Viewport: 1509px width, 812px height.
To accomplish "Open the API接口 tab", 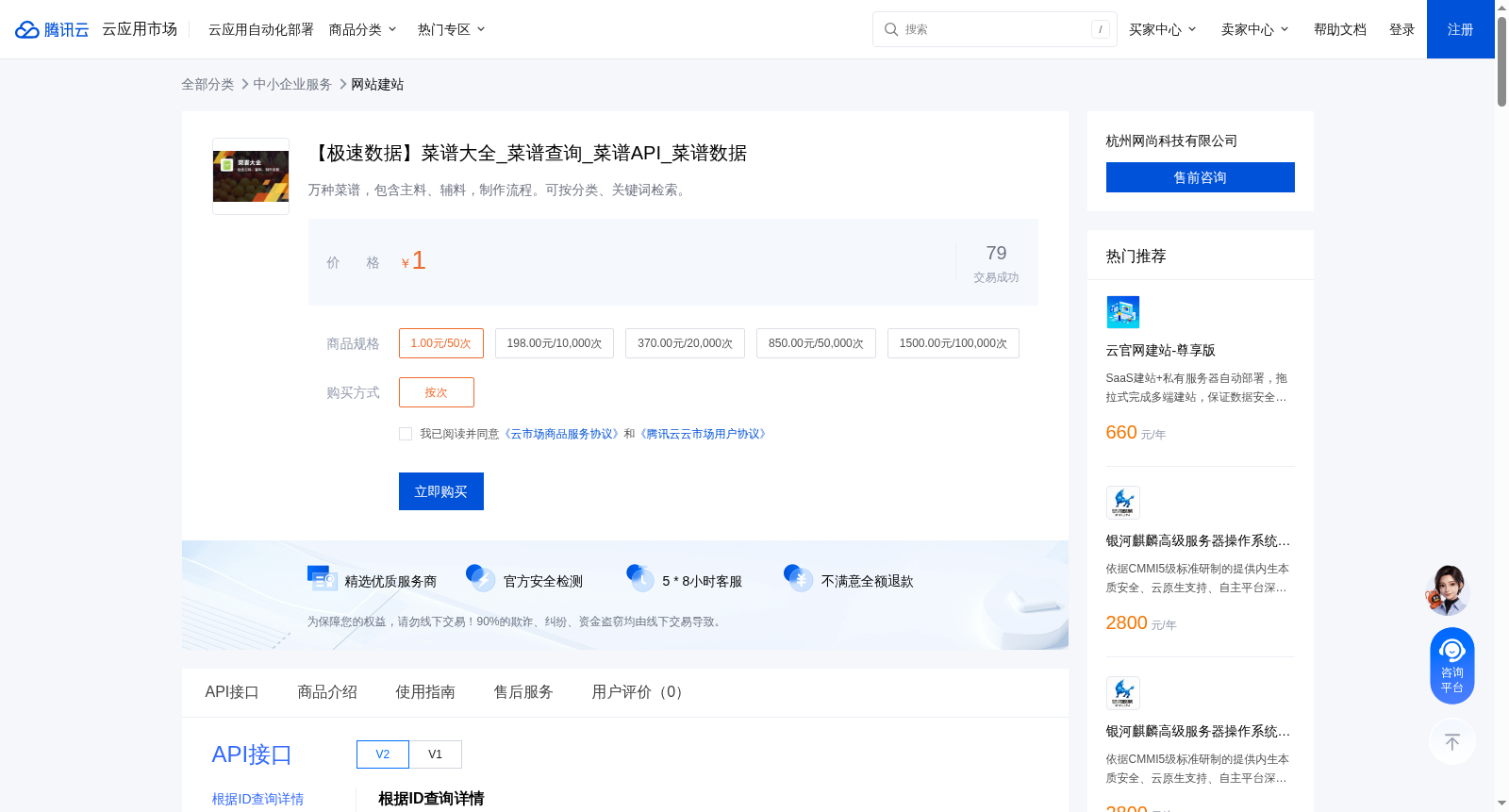I will tap(232, 692).
